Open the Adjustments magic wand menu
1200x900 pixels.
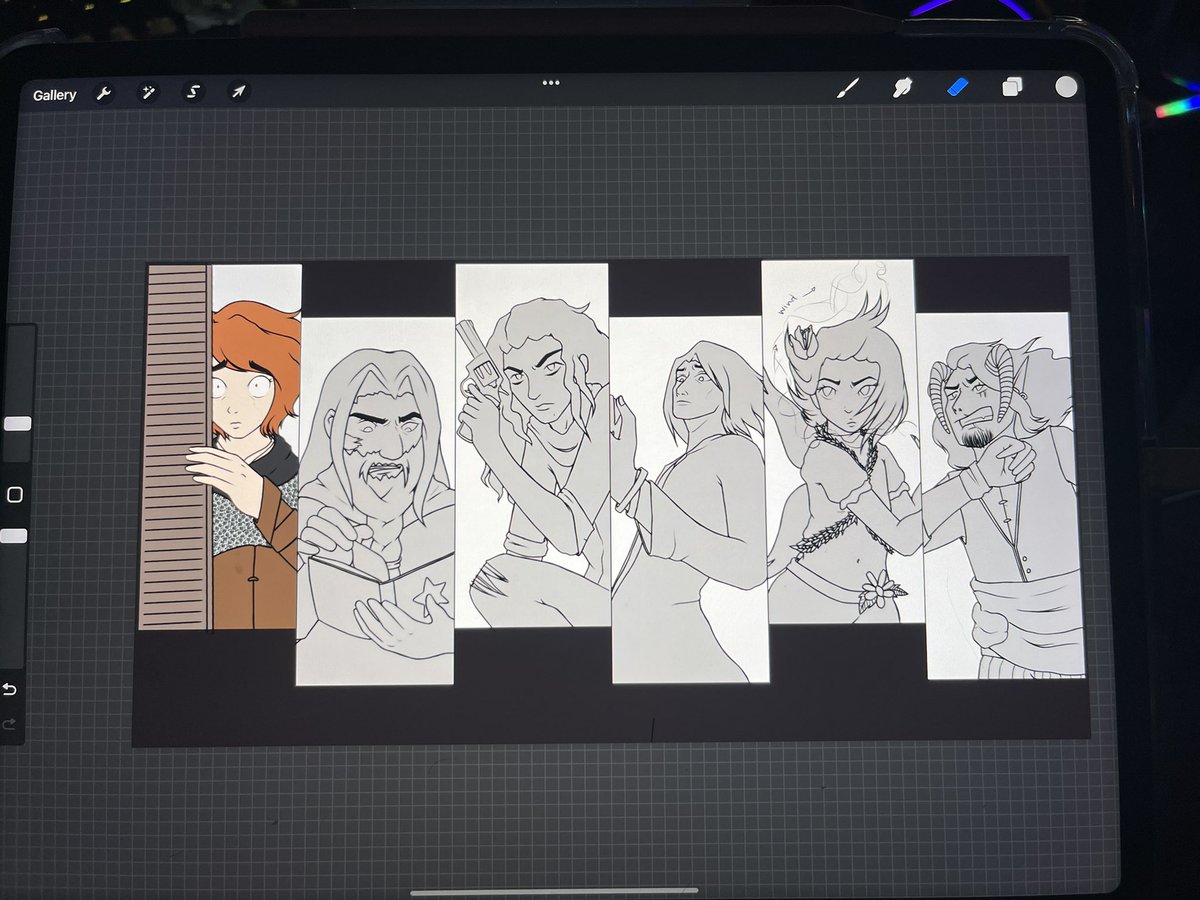tap(149, 93)
